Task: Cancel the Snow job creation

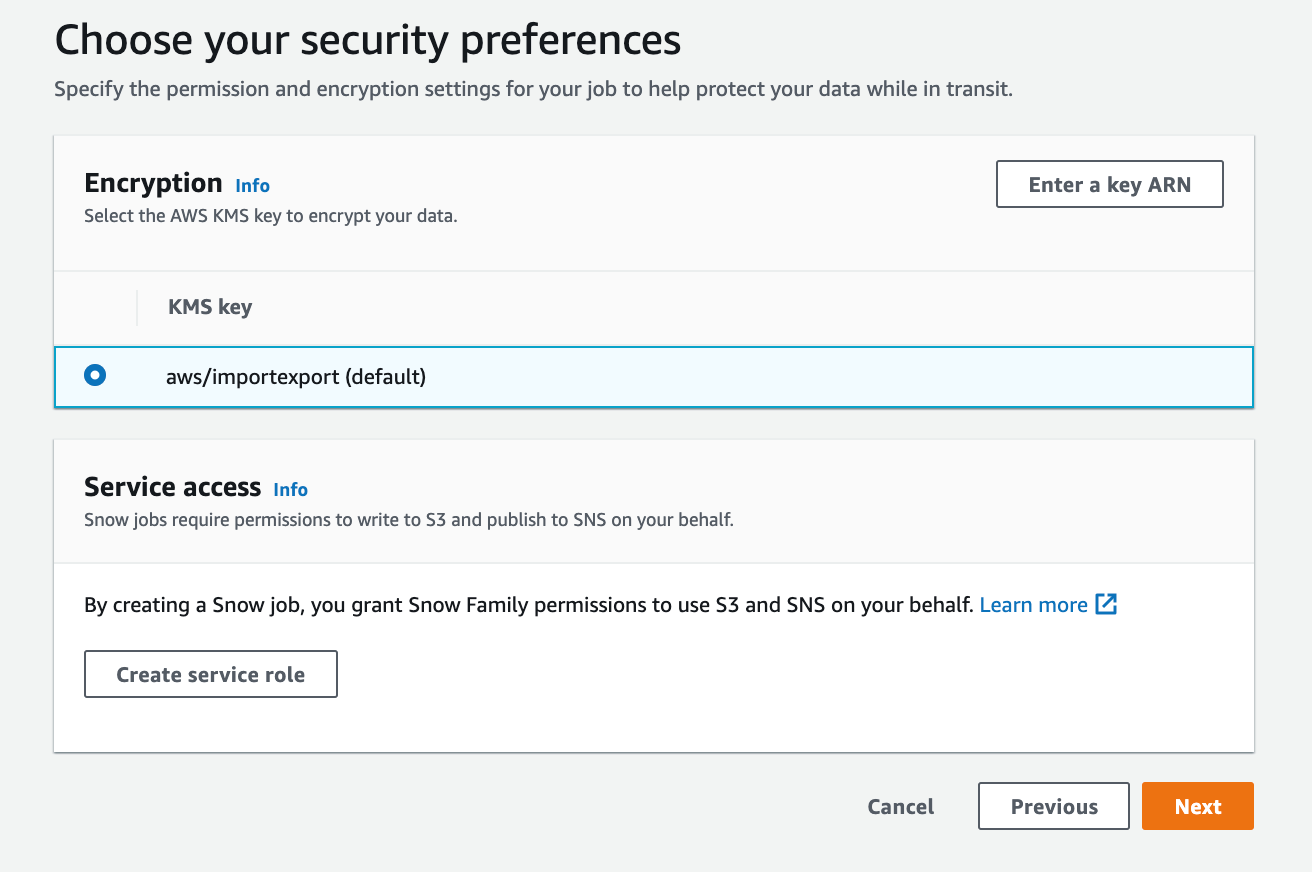Action: tap(899, 806)
